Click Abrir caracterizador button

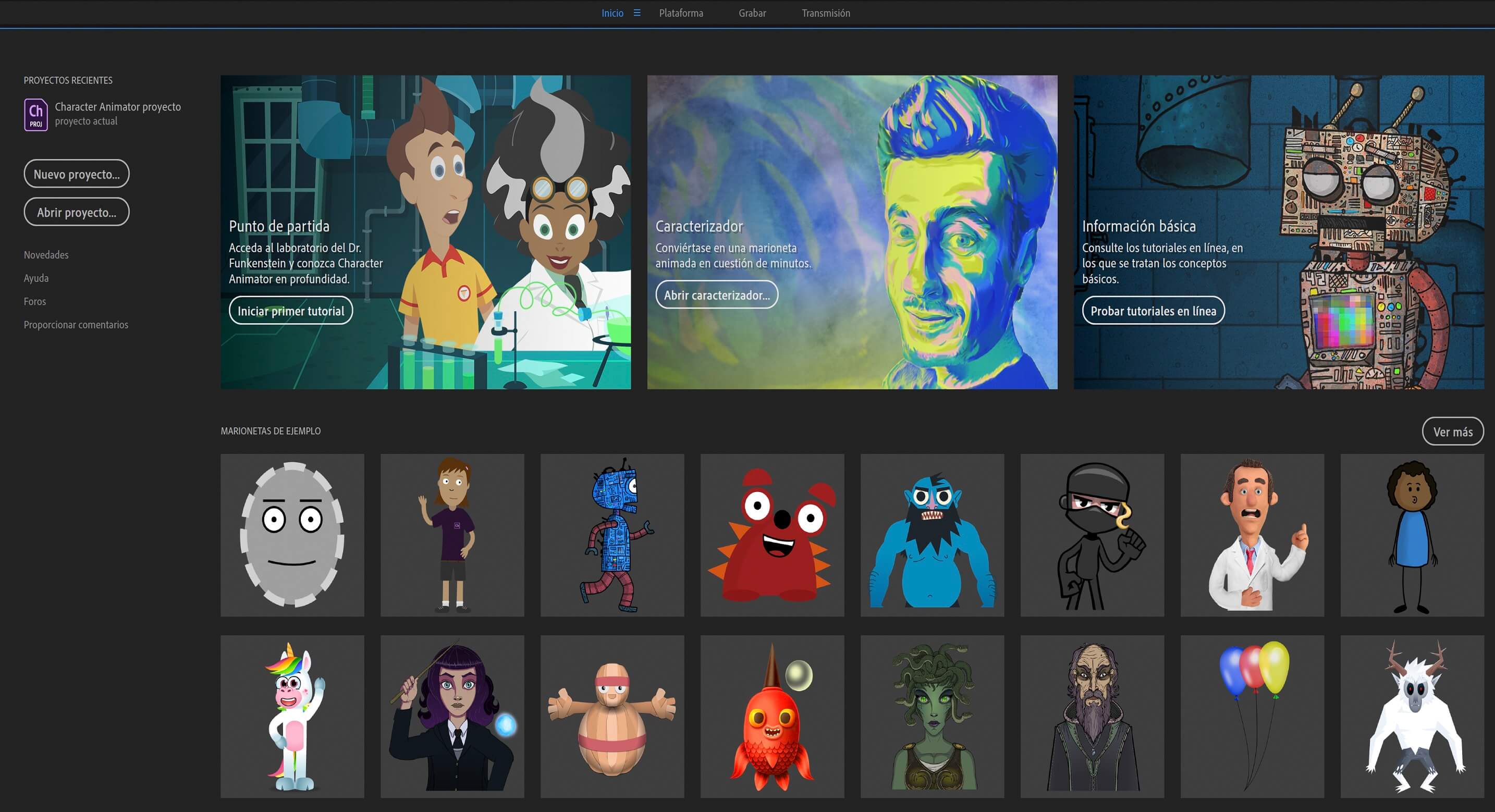tap(717, 295)
